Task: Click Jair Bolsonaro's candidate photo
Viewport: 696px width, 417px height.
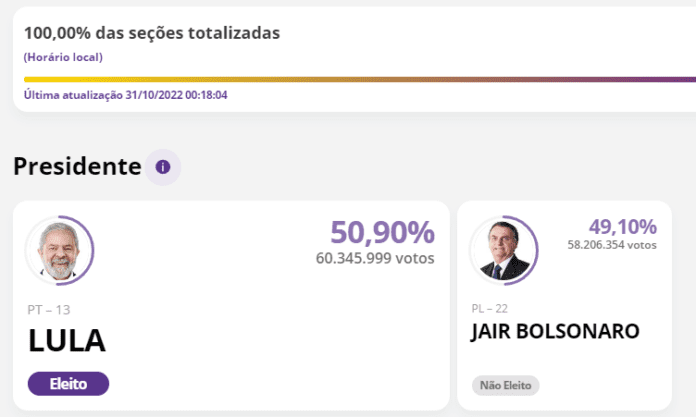Action: point(505,249)
